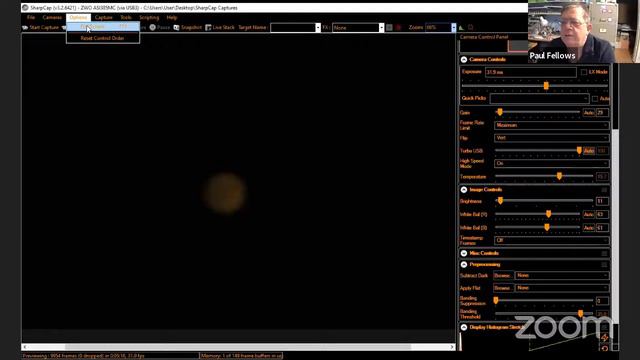The height and width of the screenshot is (360, 640).
Task: Click the Brightness value box
Action: (602, 201)
